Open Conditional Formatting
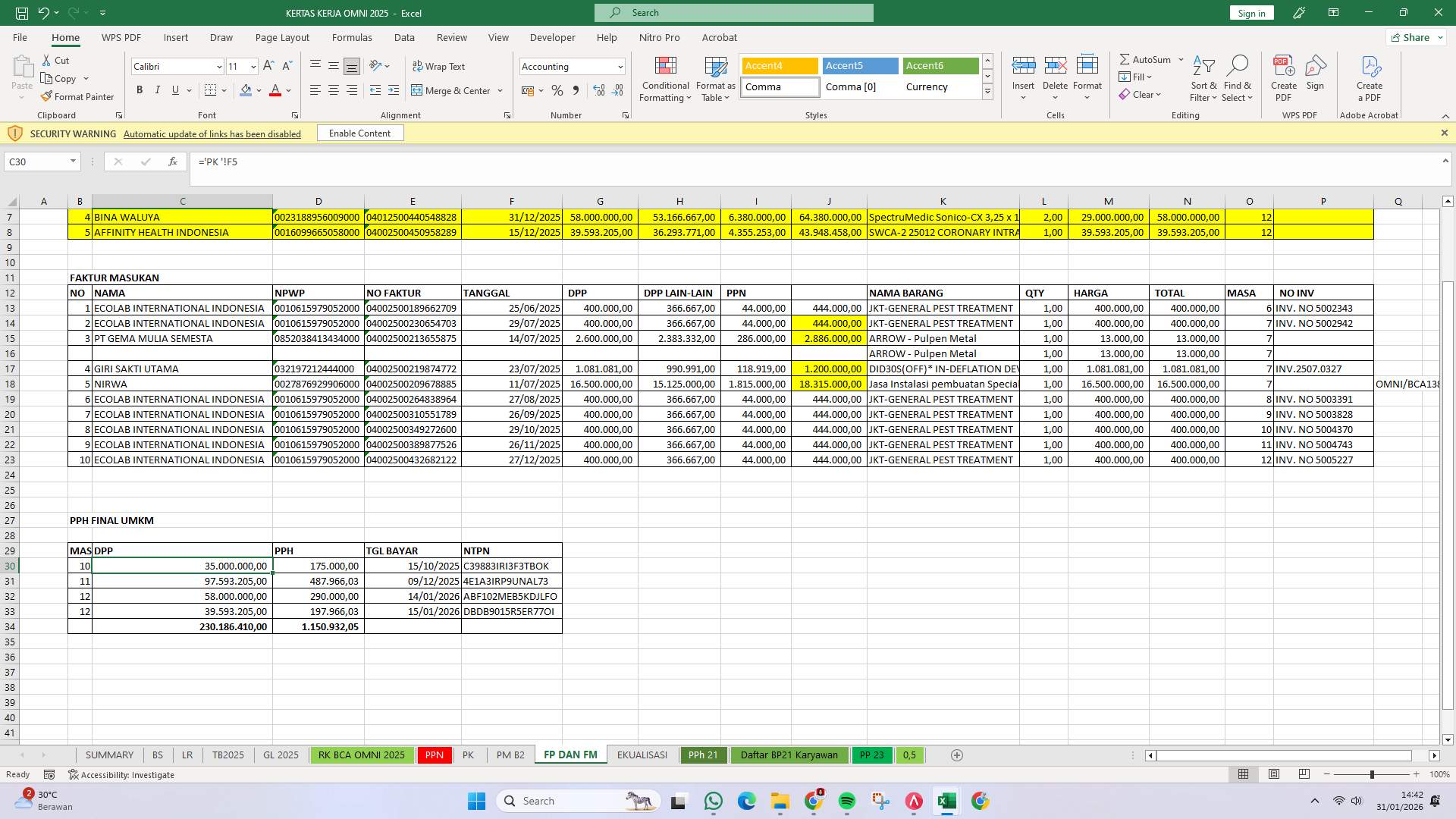 [665, 78]
